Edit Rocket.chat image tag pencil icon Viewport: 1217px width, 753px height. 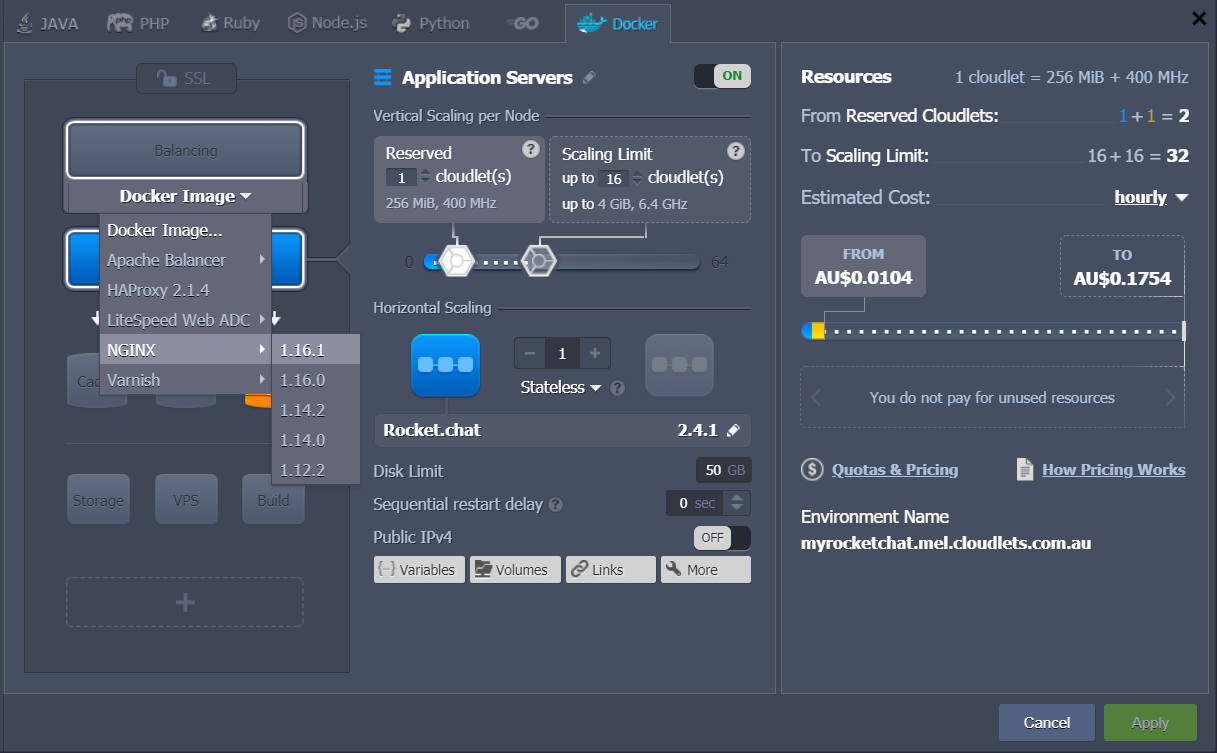734,431
